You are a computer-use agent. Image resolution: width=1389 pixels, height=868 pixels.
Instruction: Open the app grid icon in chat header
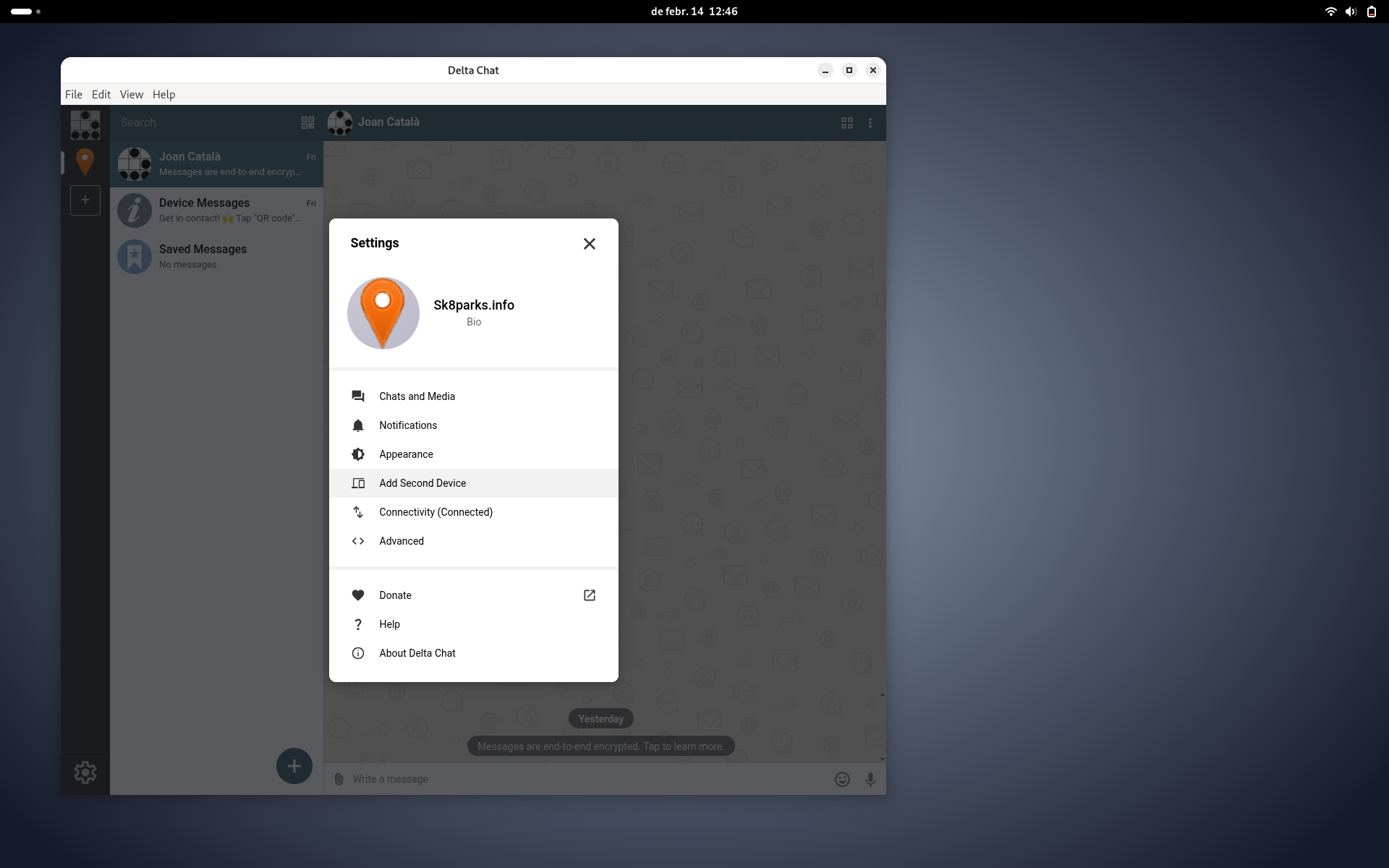click(846, 123)
